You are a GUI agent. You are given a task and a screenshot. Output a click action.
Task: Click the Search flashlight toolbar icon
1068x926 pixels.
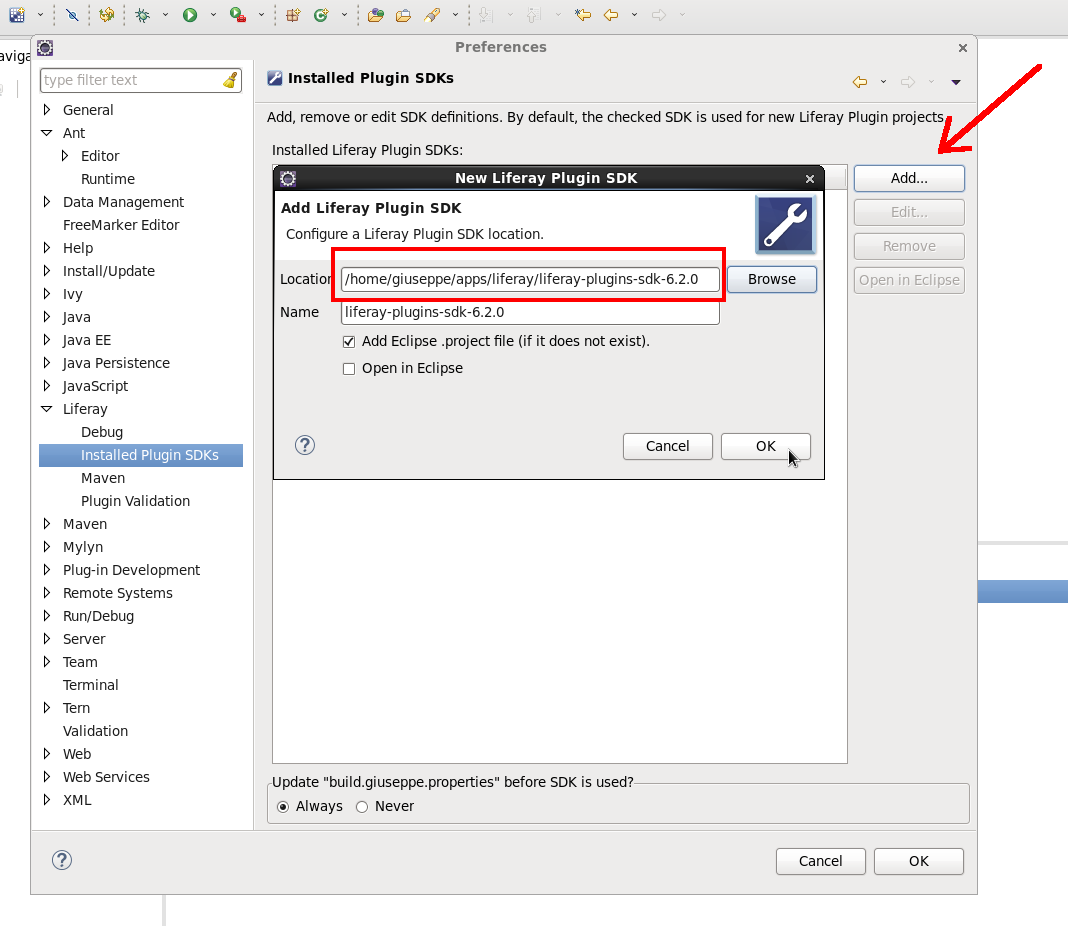(x=432, y=15)
